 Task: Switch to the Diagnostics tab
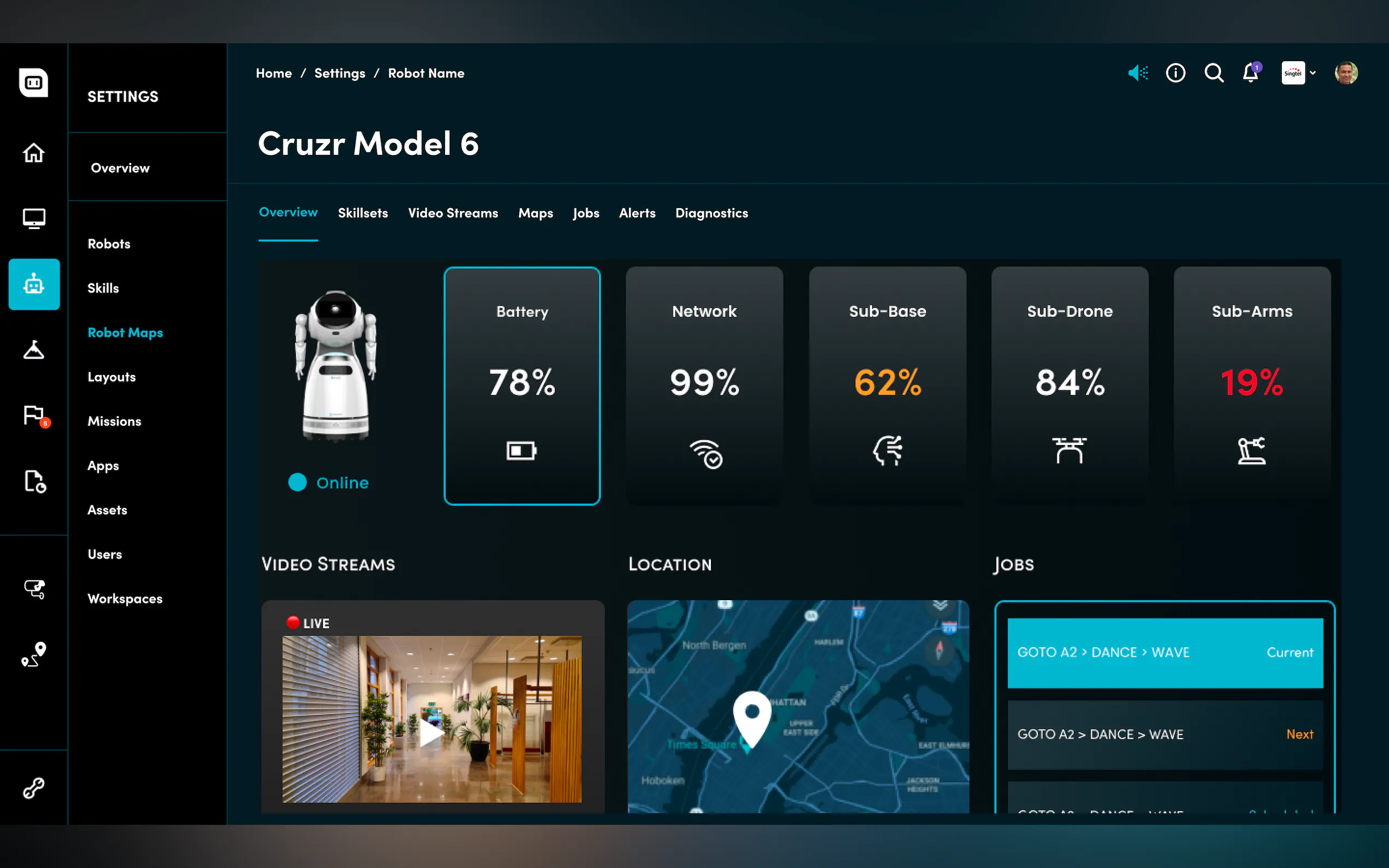pyautogui.click(x=711, y=213)
